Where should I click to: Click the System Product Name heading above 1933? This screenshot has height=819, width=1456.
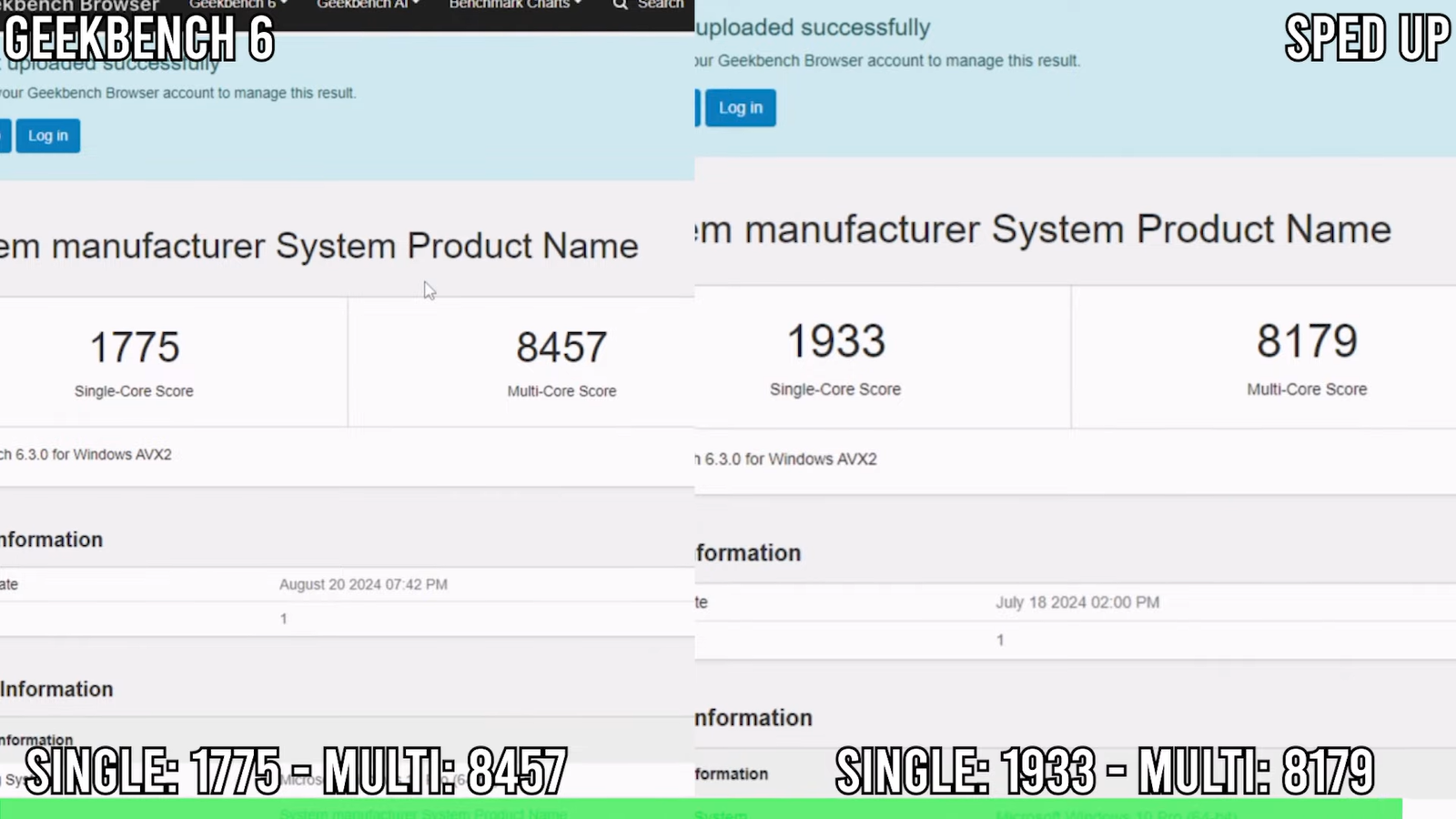1044,229
